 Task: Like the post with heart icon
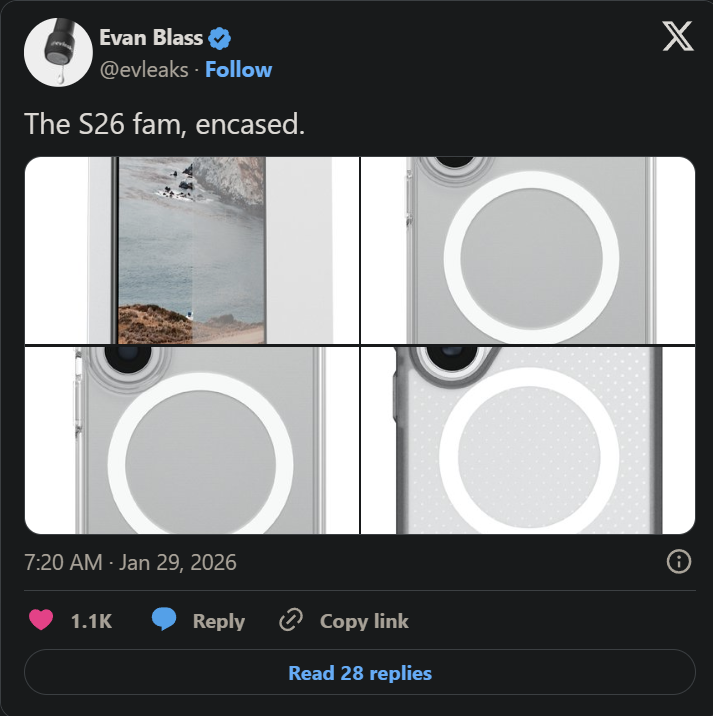(41, 621)
